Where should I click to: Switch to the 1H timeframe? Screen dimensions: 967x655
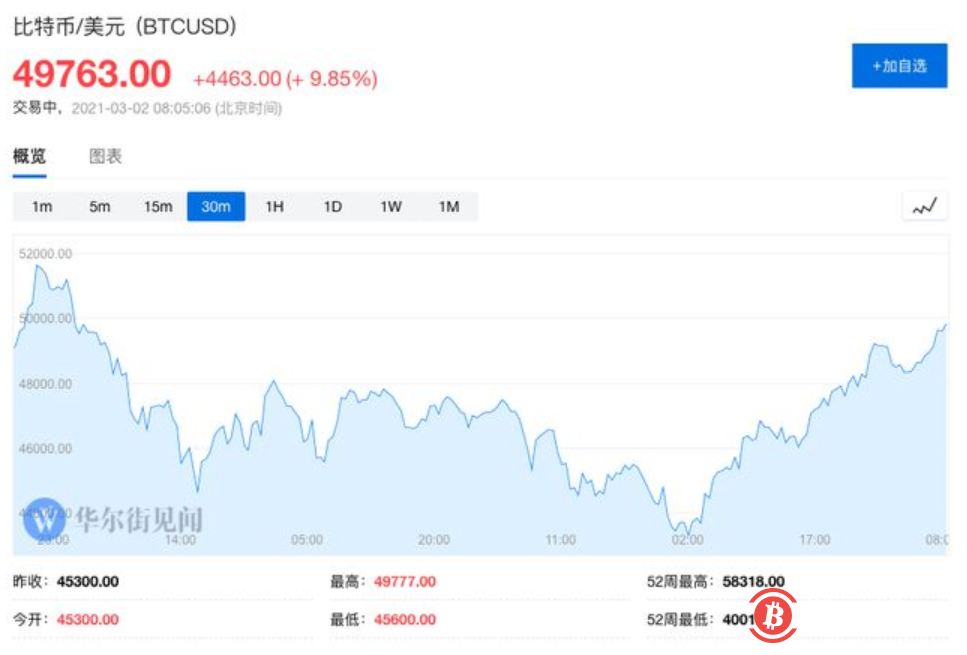(274, 206)
